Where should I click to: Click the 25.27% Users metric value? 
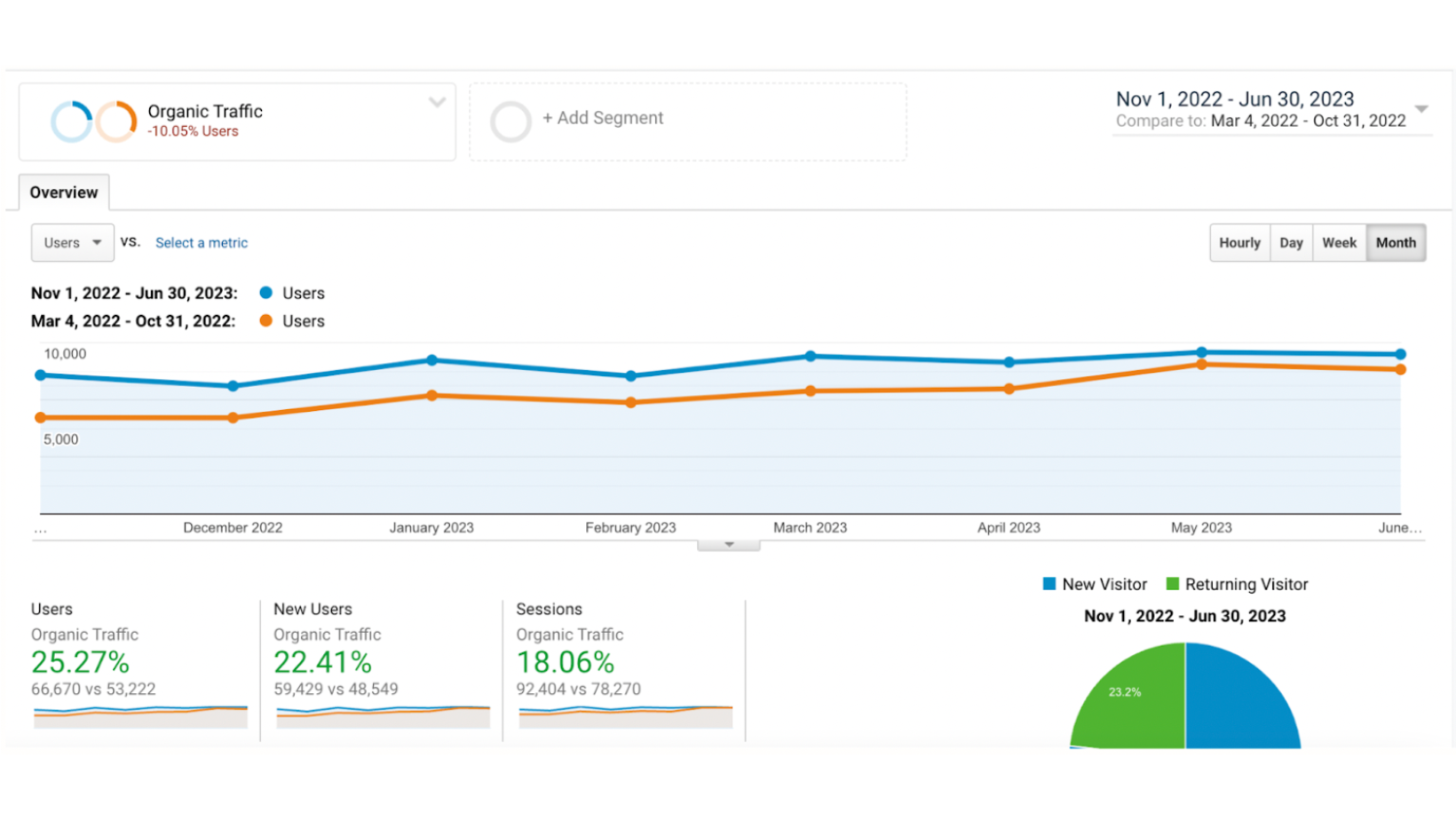80,661
